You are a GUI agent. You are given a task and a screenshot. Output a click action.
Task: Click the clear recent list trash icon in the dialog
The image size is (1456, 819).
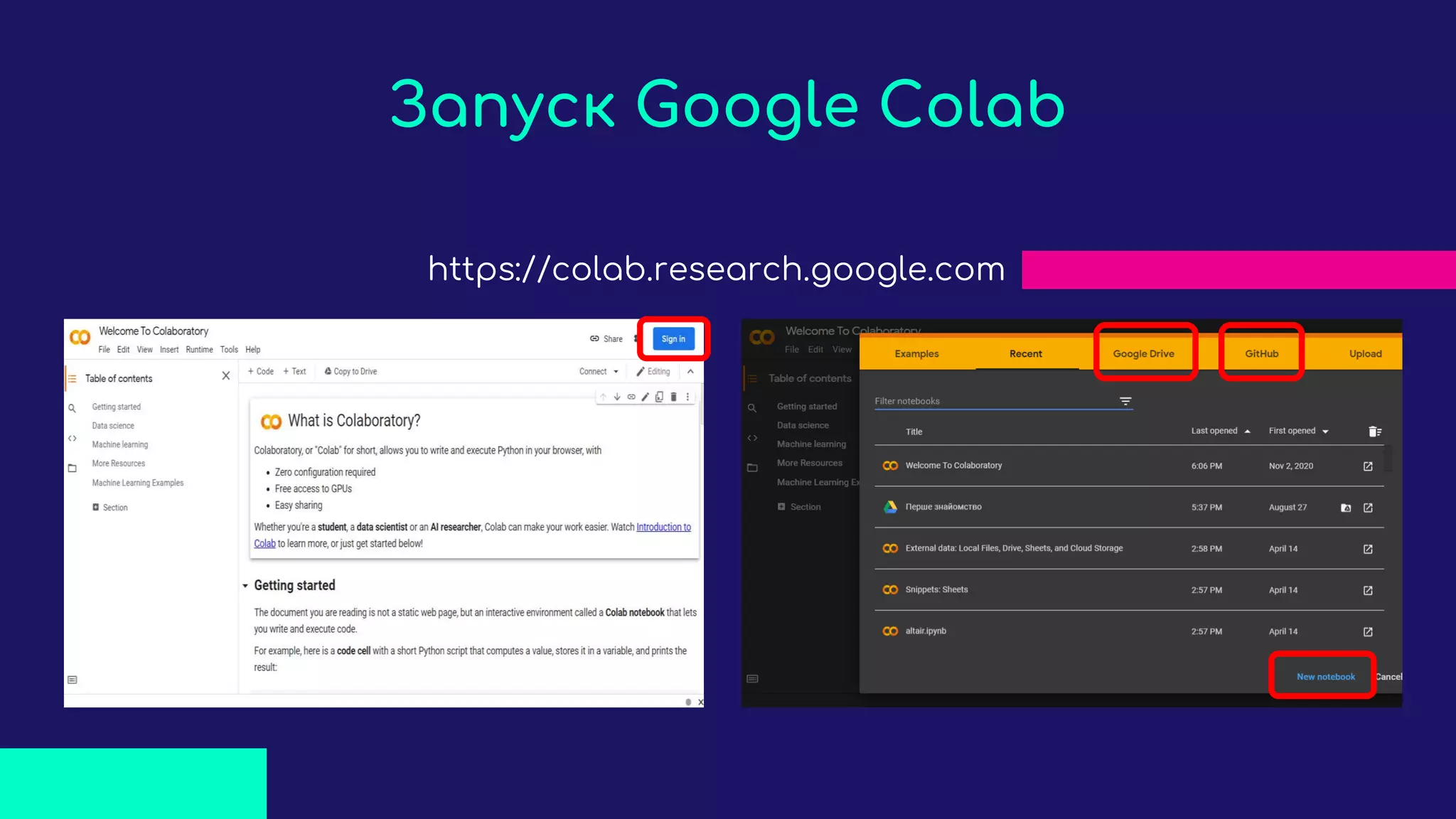[1374, 432]
